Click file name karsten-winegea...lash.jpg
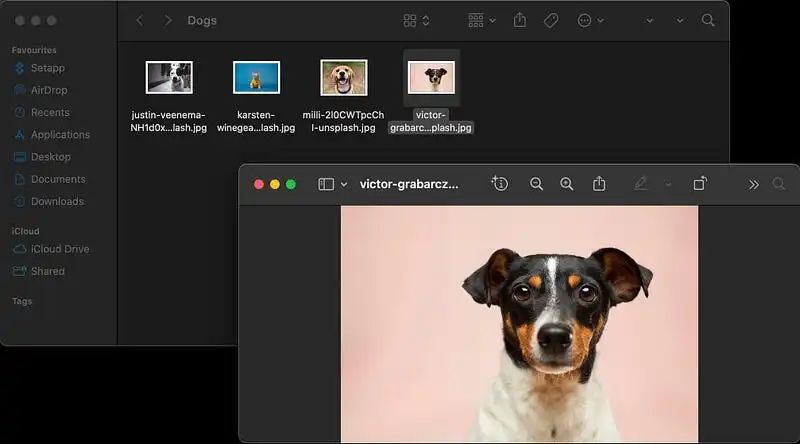 (256, 121)
